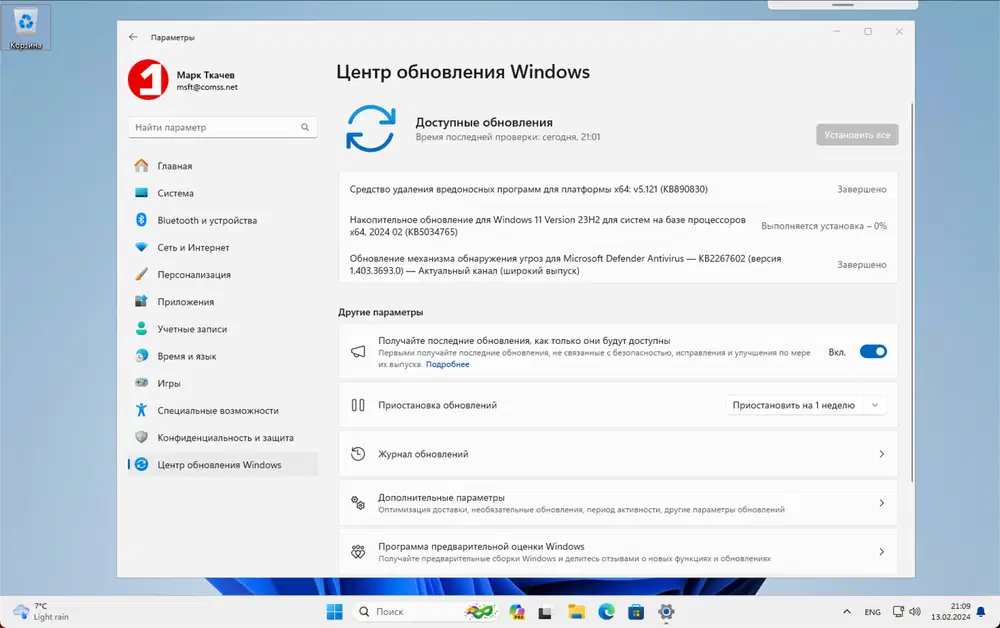Select Приложения in the sidebar

(223, 302)
